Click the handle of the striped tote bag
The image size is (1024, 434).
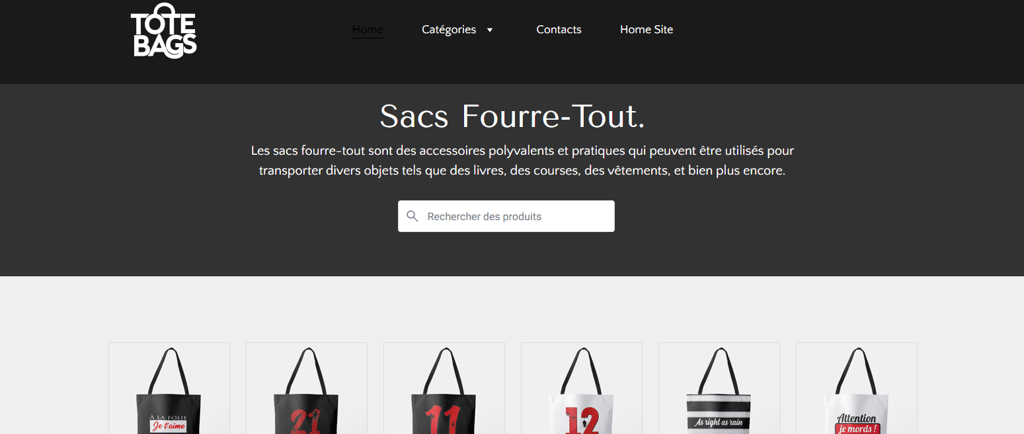719,371
